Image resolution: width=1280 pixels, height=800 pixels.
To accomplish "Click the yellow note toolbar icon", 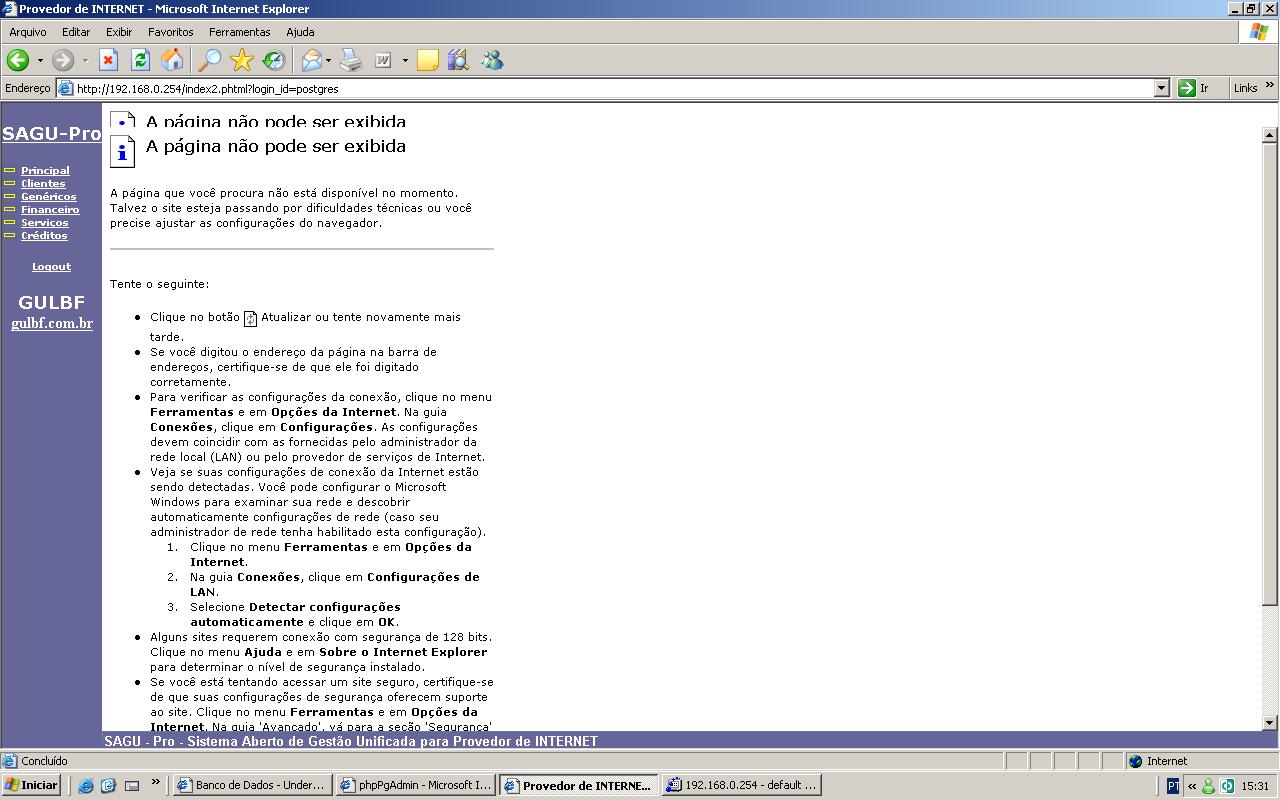I will tap(427, 61).
